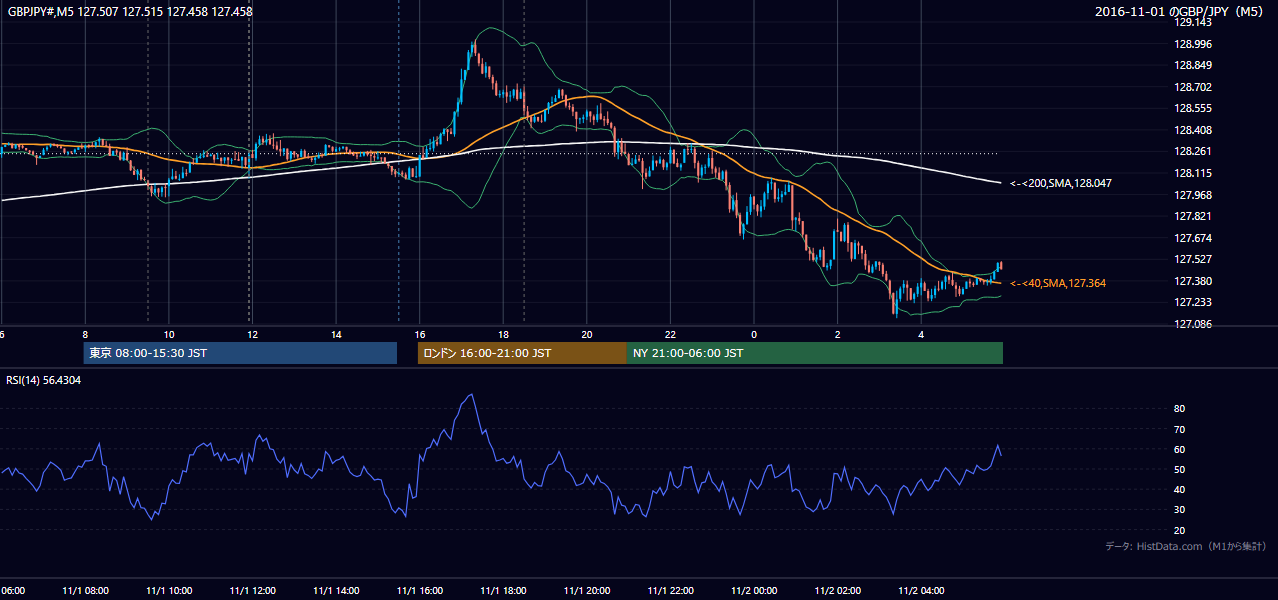The image size is (1278, 600).
Task: Click the GBPJPY# M5 header text
Action: [x=130, y=12]
